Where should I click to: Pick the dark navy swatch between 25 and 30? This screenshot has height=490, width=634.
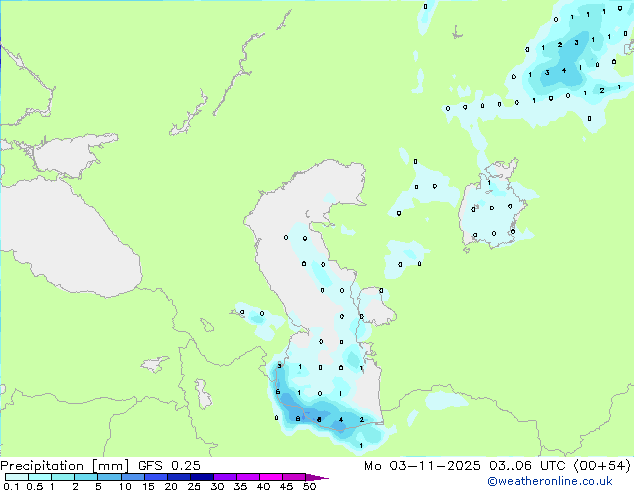coord(202,477)
